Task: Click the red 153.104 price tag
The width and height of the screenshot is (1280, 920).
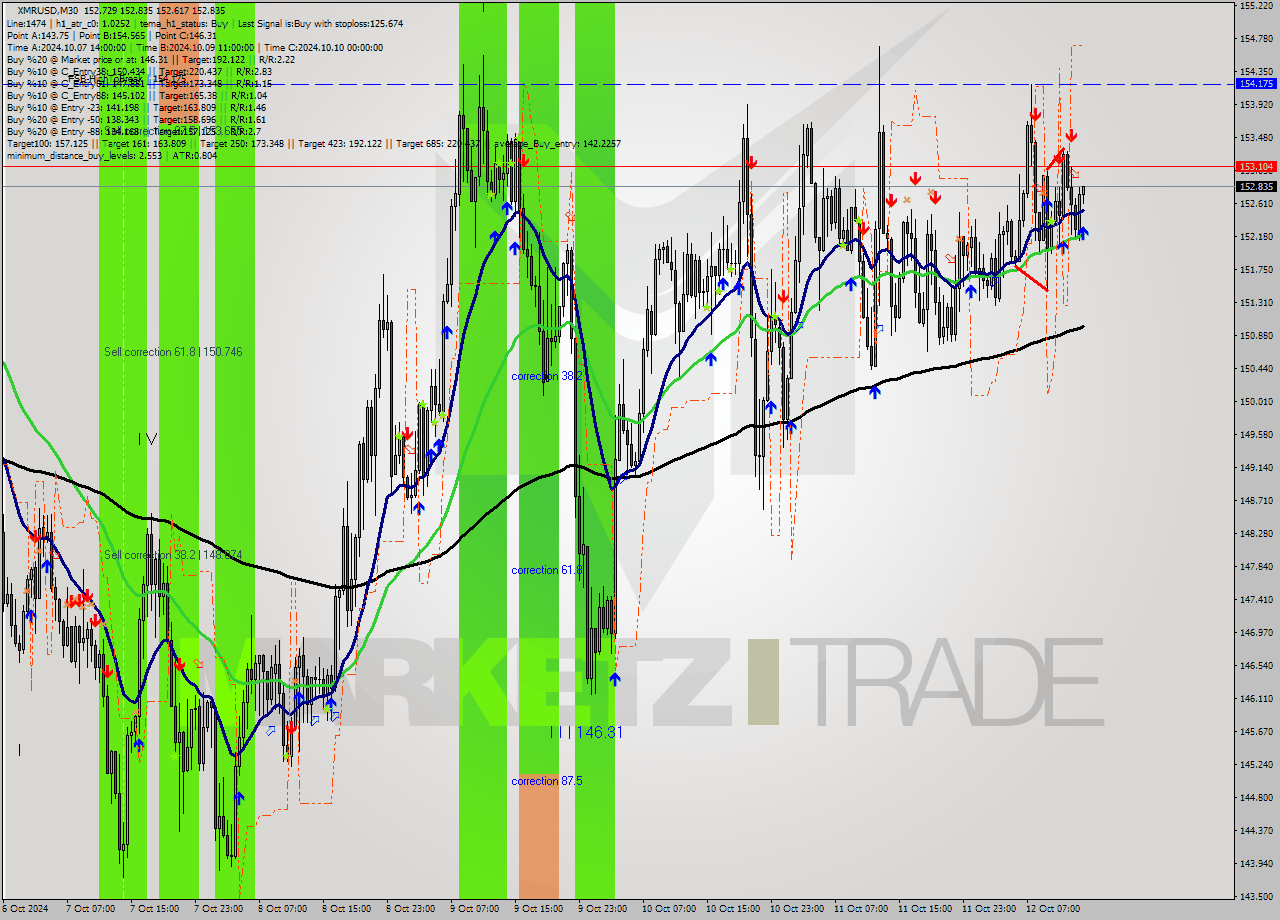Action: pos(1256,166)
